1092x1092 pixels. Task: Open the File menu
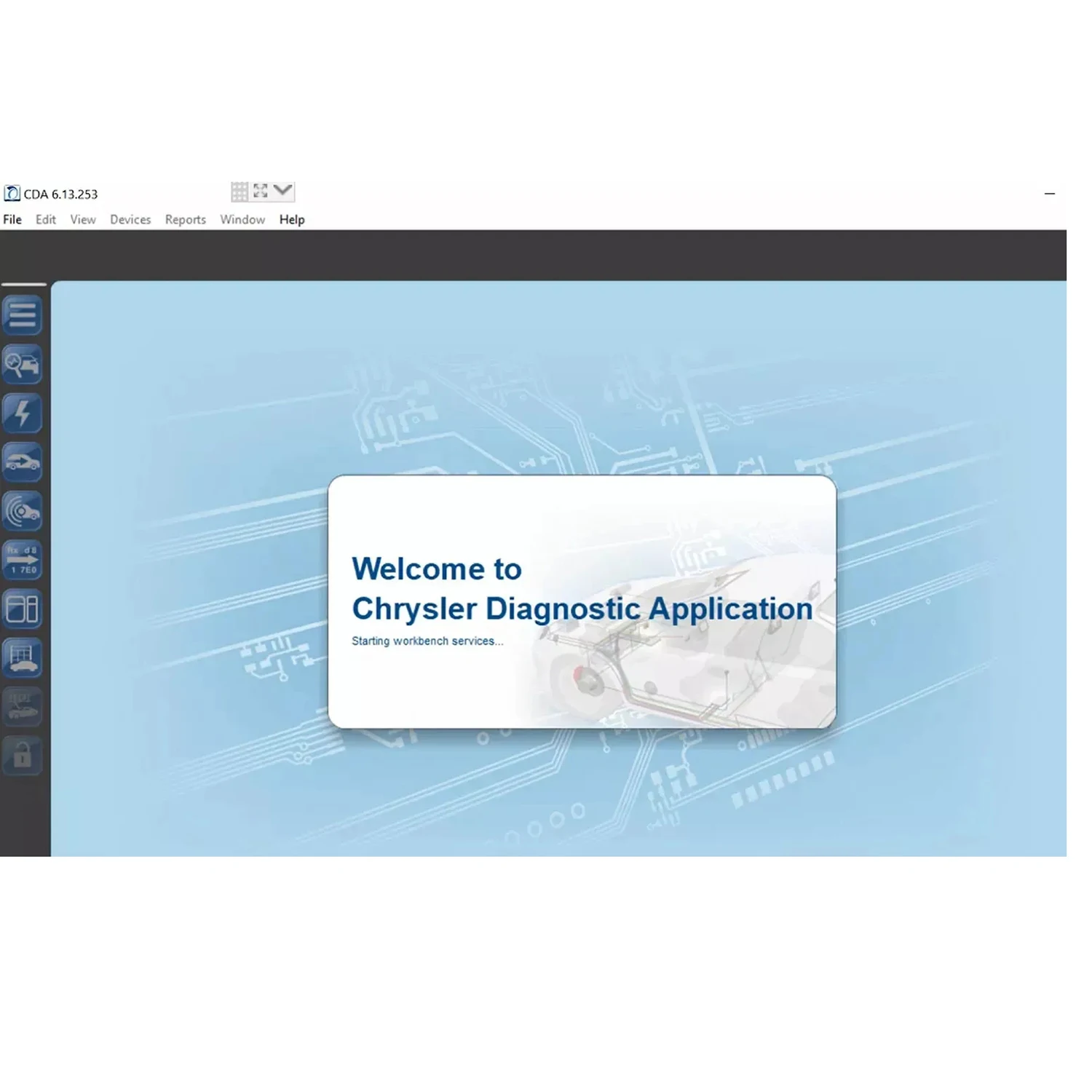[x=12, y=219]
